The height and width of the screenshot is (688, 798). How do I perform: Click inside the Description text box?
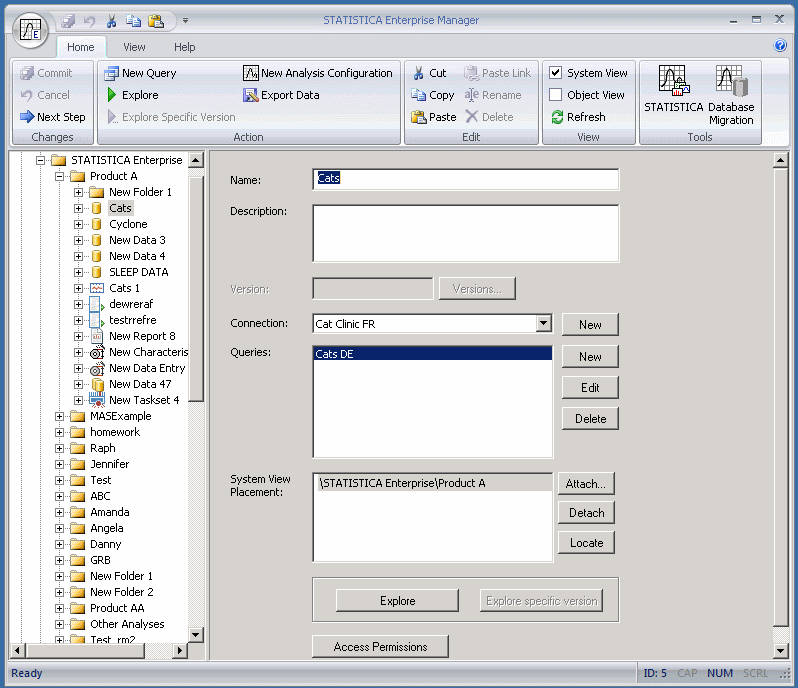(466, 234)
